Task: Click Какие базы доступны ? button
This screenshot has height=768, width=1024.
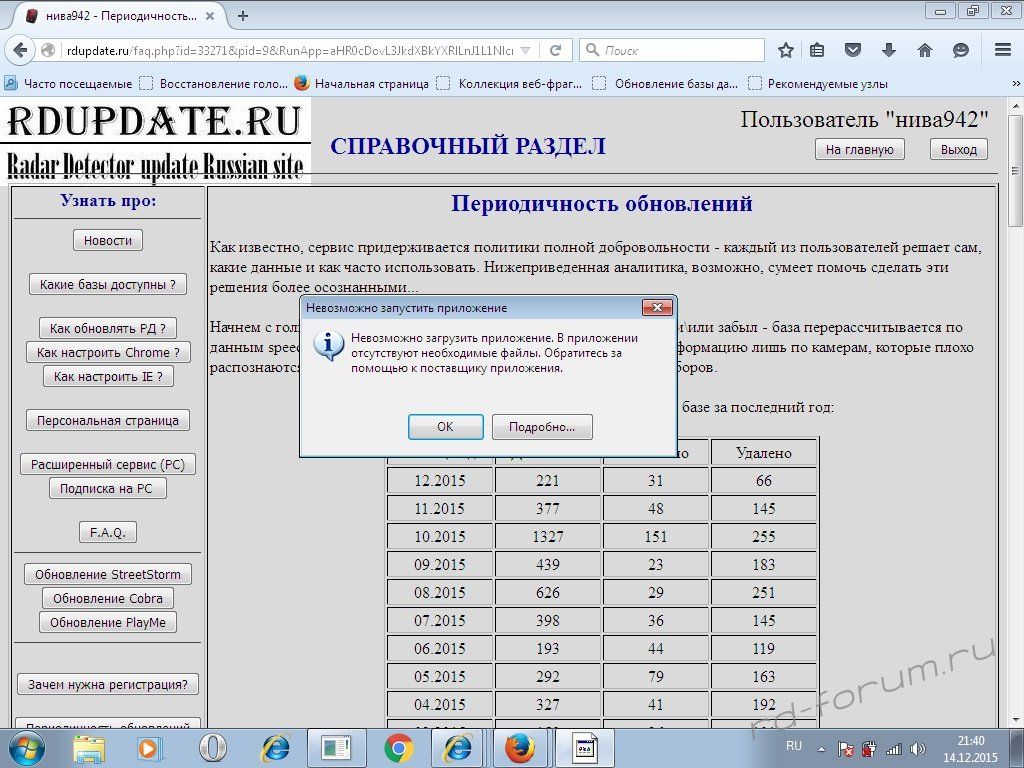Action: [x=108, y=284]
